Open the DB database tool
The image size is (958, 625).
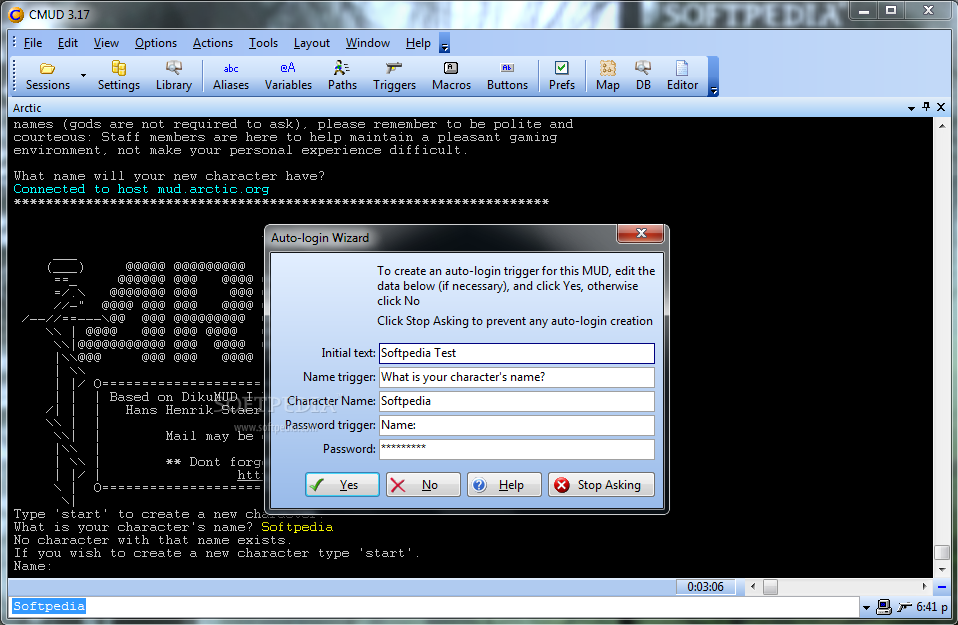point(643,76)
